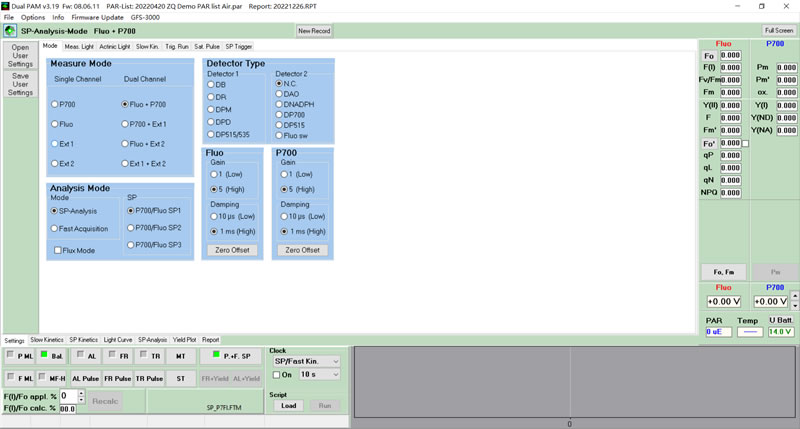Increase the F(I)/Fo appl. % spinner
Screen dimensions: 800x429
pyautogui.click(x=81, y=393)
